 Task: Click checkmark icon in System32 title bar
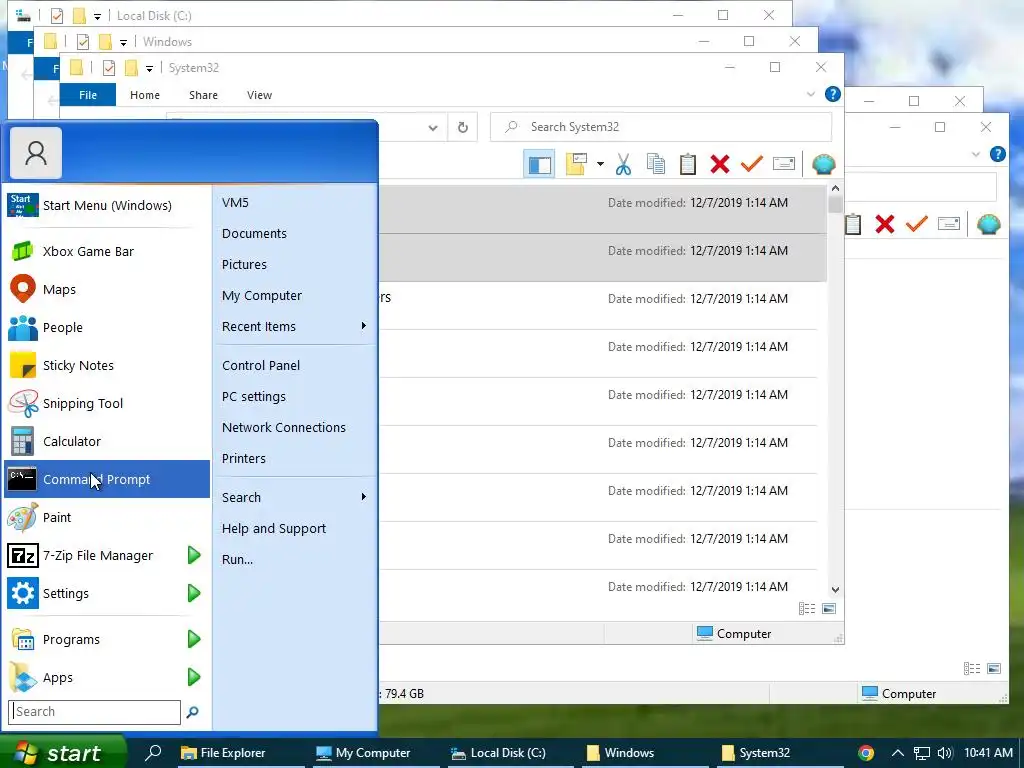(x=109, y=67)
